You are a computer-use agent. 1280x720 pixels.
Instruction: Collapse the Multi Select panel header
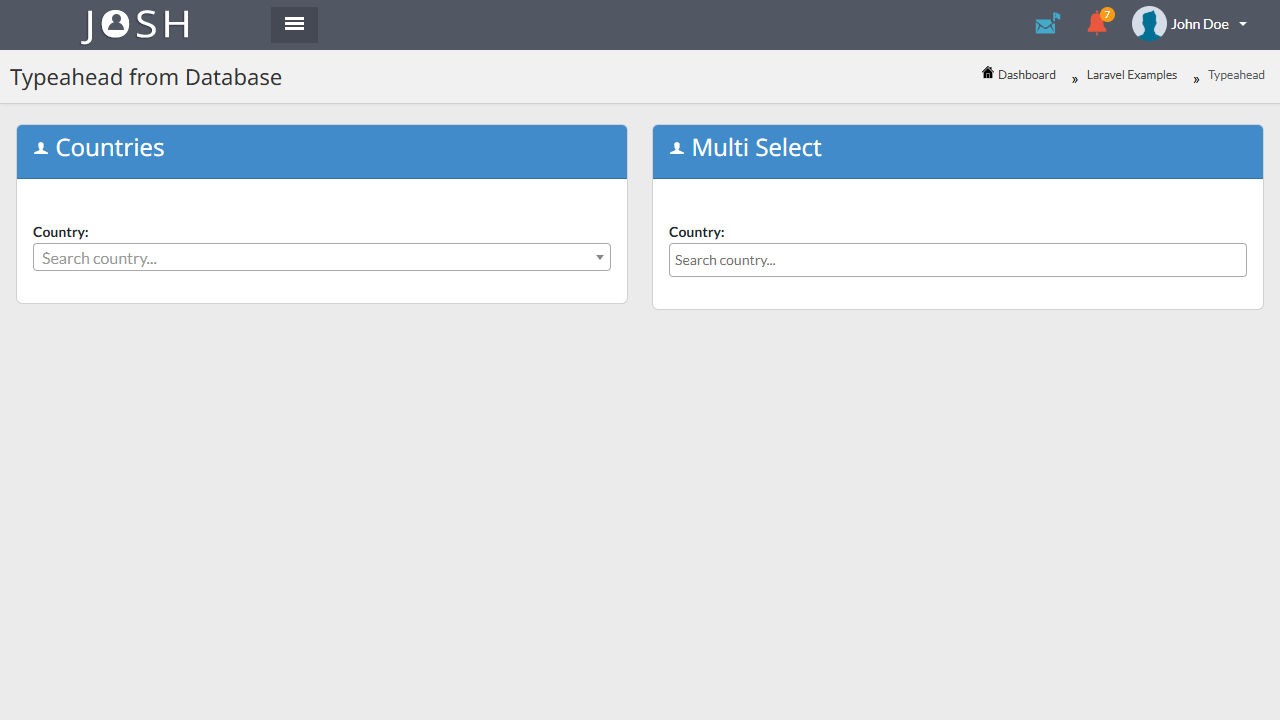(x=957, y=151)
